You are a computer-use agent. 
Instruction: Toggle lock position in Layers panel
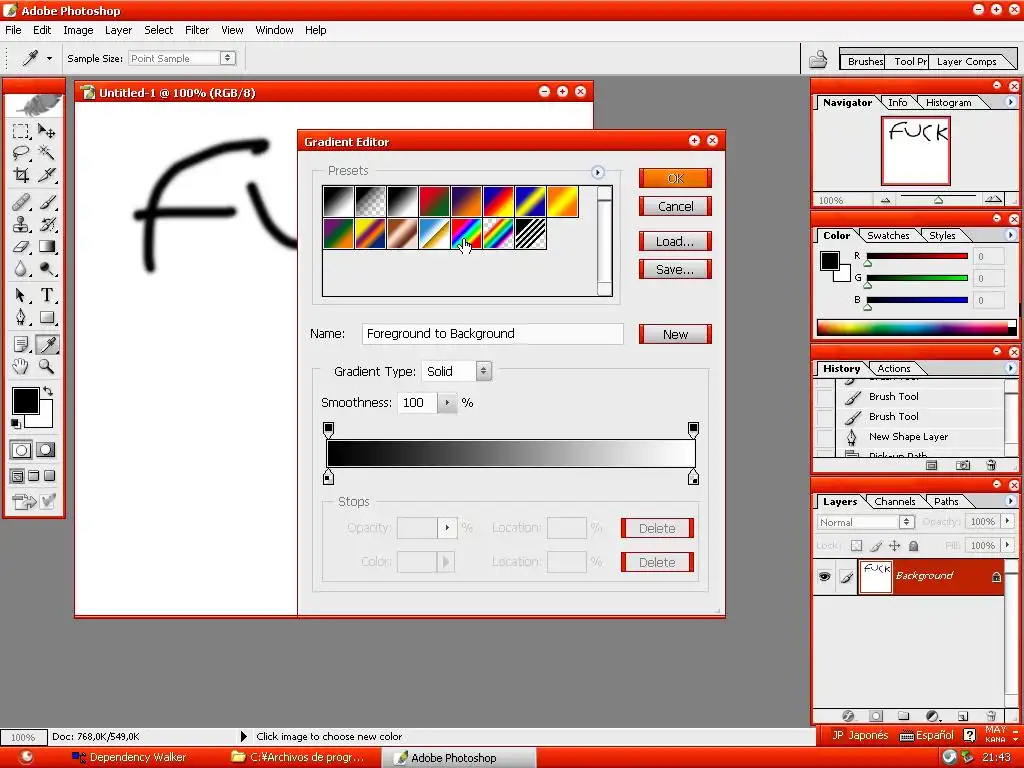coord(895,545)
